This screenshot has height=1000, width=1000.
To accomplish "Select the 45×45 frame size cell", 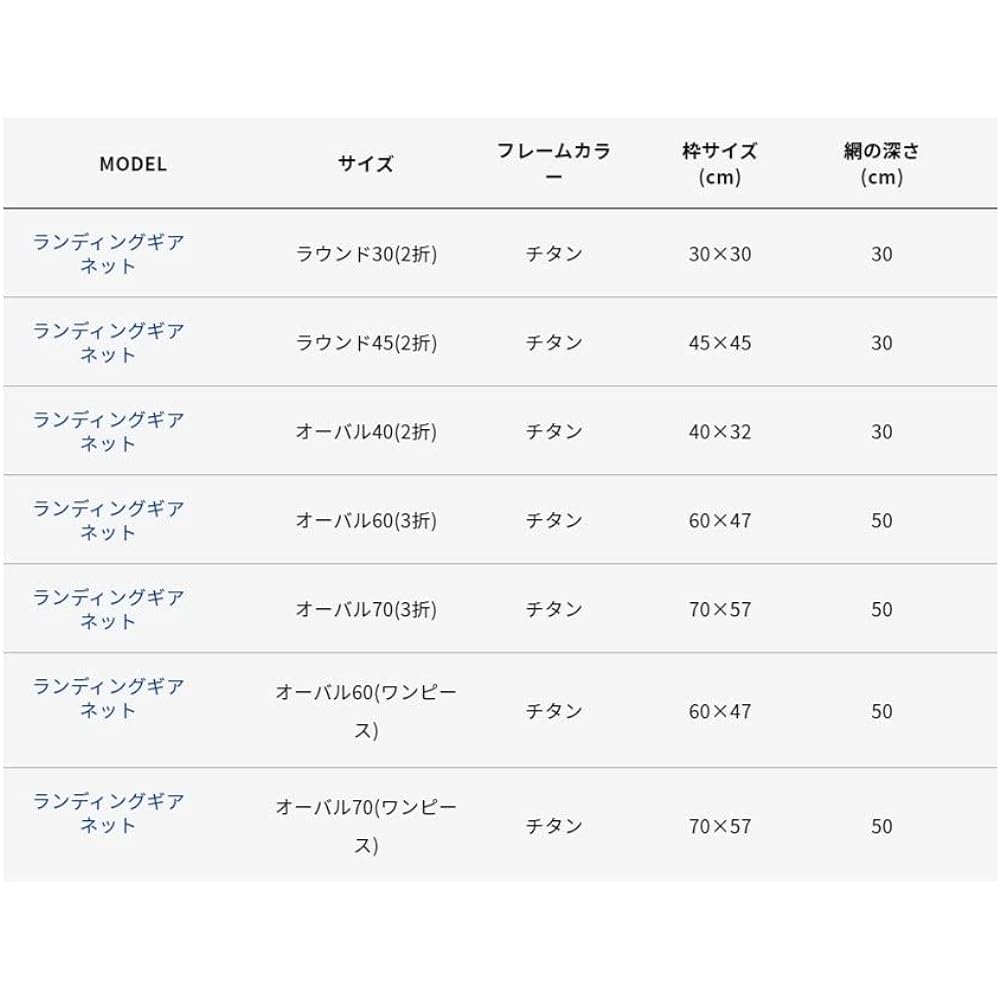I will click(719, 342).
